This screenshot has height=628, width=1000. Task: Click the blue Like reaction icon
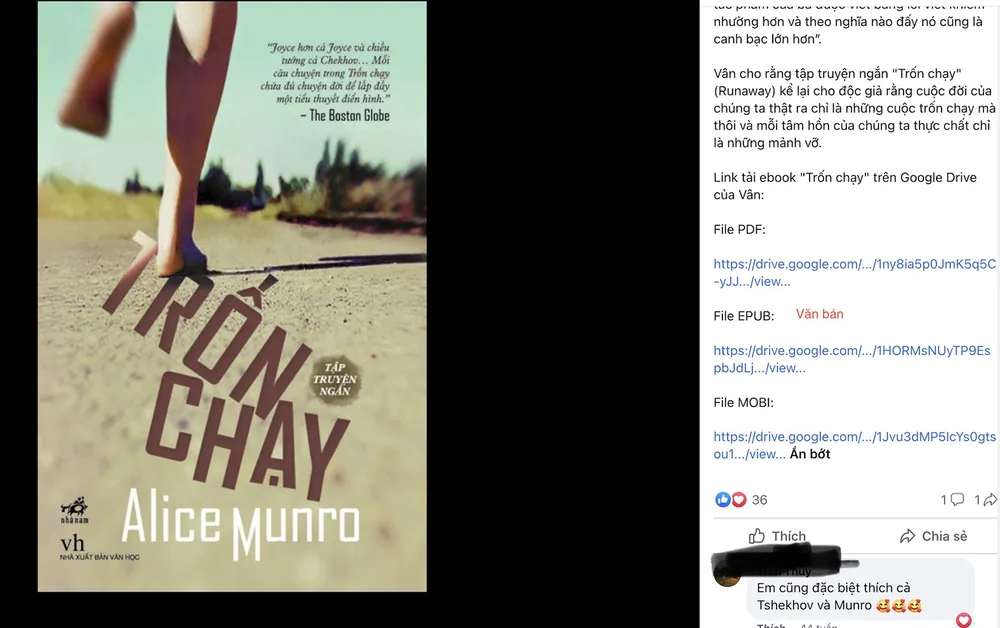(x=722, y=500)
